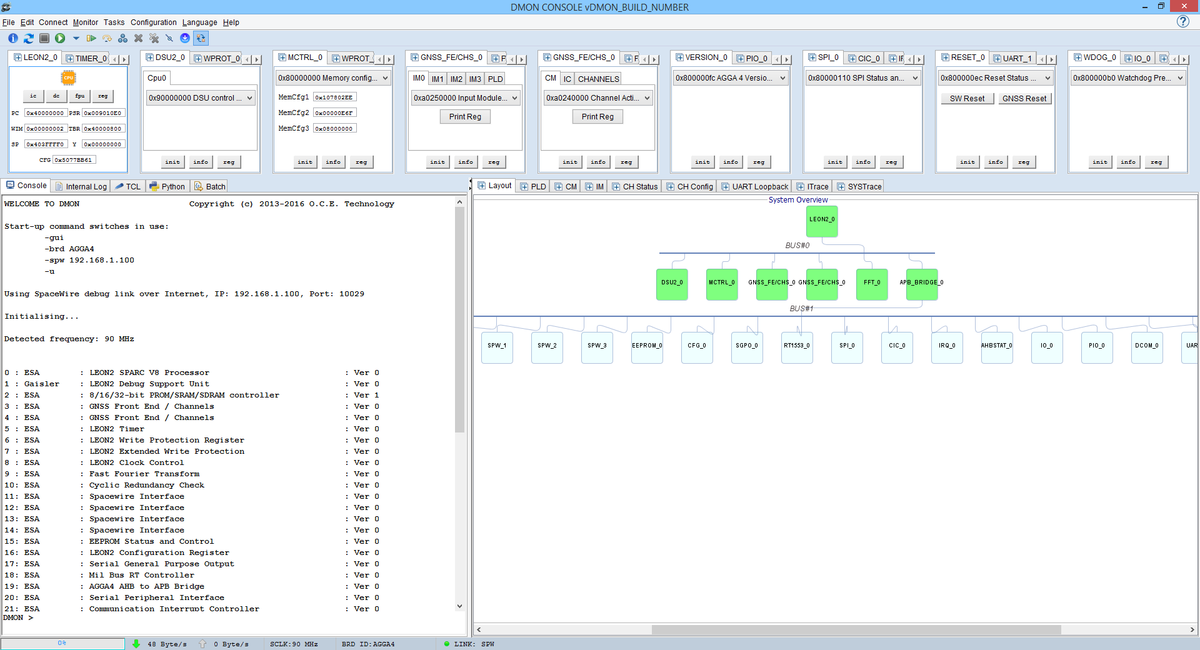Open the 0x800000b0 Watchdog dropdown
Viewport: 1200px width, 650px height.
[x=1128, y=77]
